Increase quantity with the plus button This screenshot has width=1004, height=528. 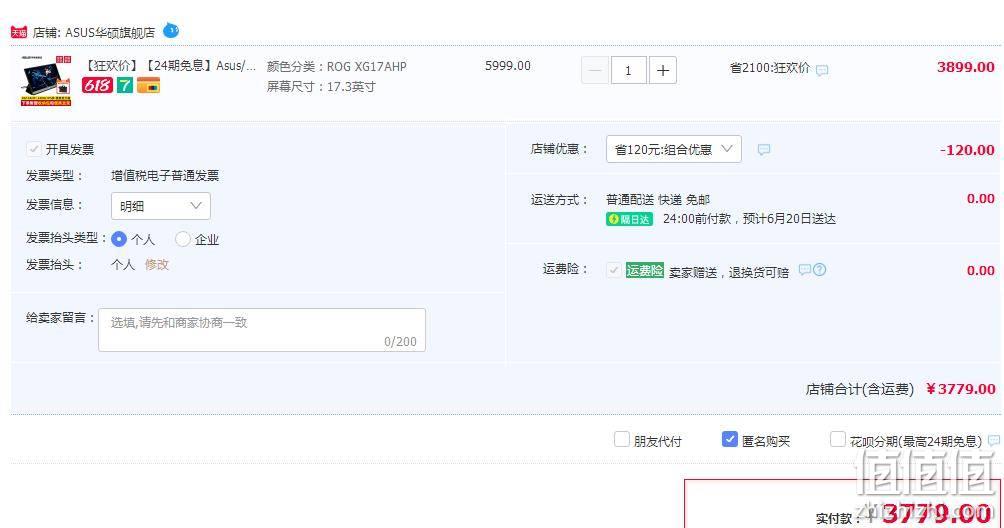[663, 70]
